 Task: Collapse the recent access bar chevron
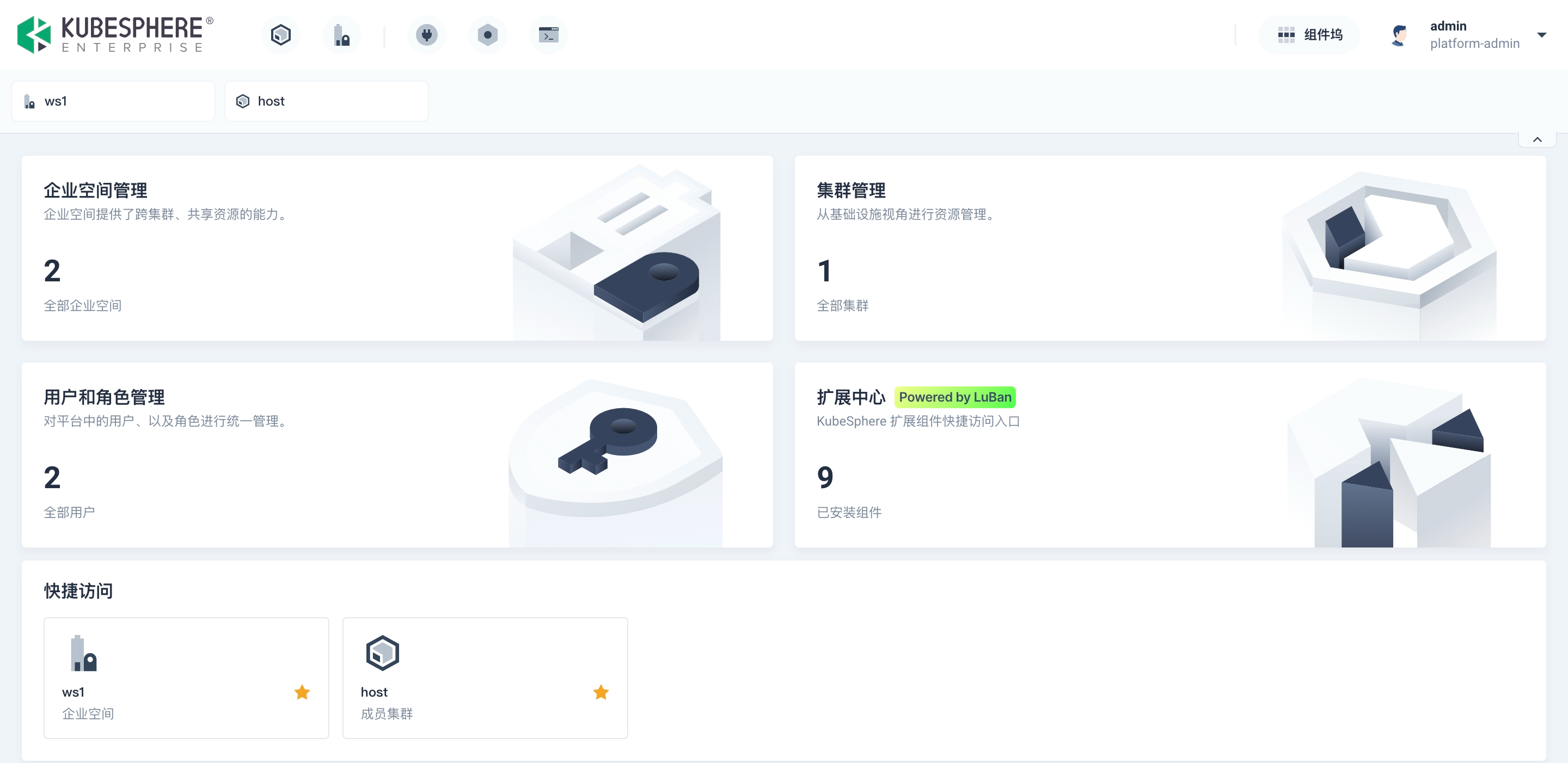[1537, 139]
